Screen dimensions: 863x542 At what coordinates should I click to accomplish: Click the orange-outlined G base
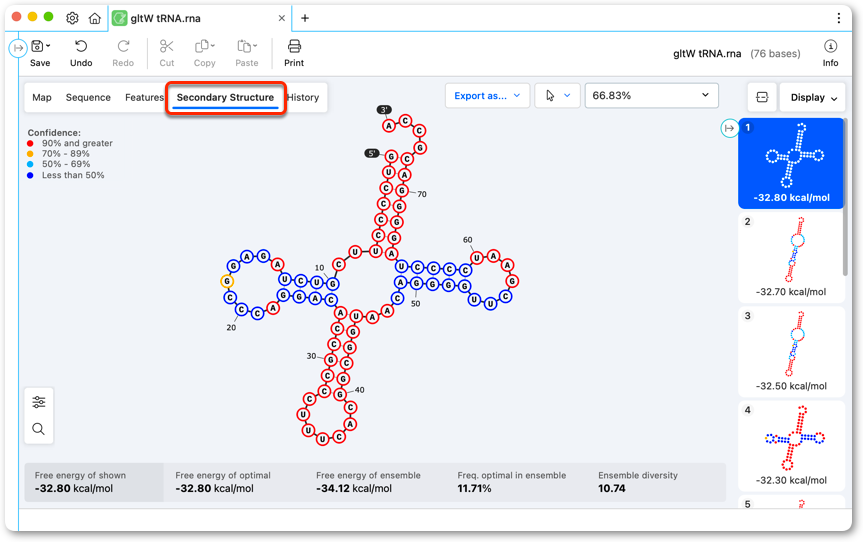(x=227, y=281)
